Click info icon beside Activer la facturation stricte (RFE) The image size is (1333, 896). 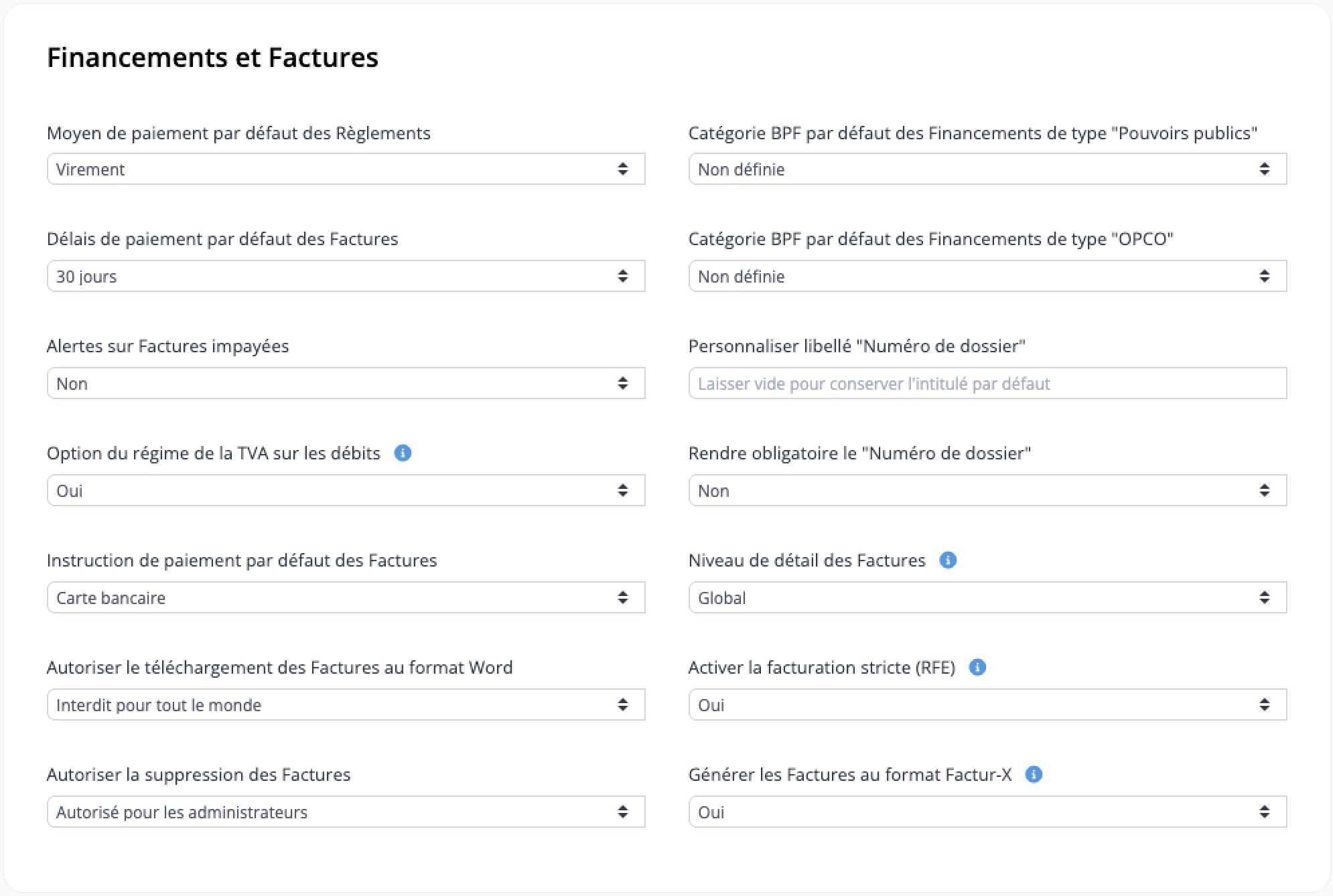point(977,668)
